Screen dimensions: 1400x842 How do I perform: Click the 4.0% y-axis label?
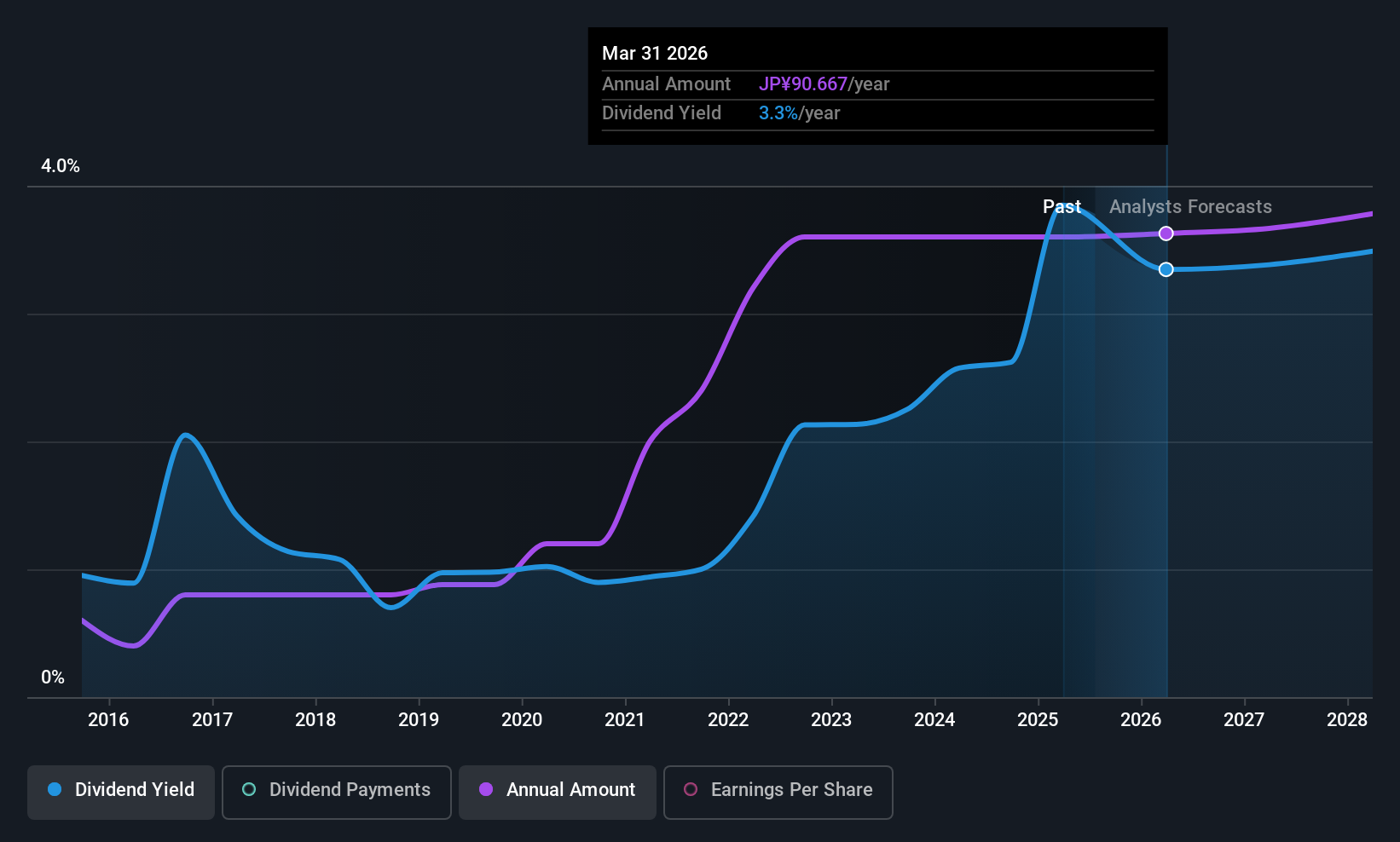61,166
